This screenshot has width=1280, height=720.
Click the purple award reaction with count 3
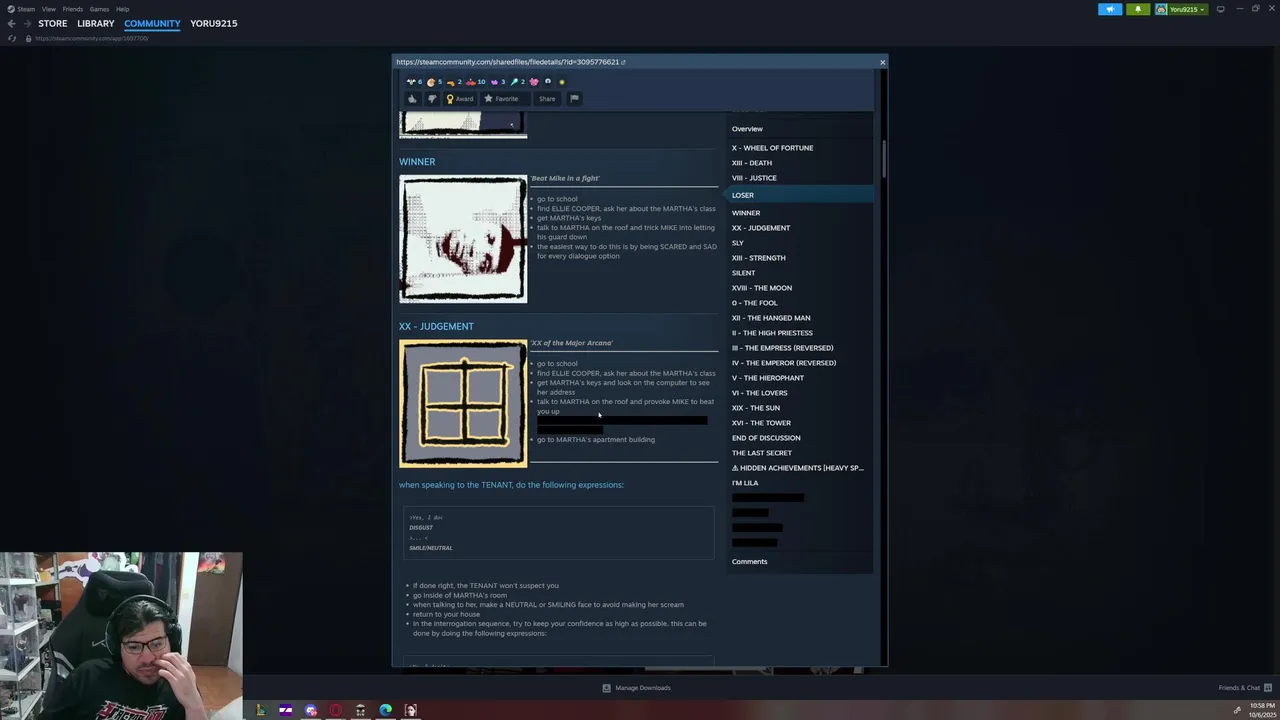pos(497,82)
